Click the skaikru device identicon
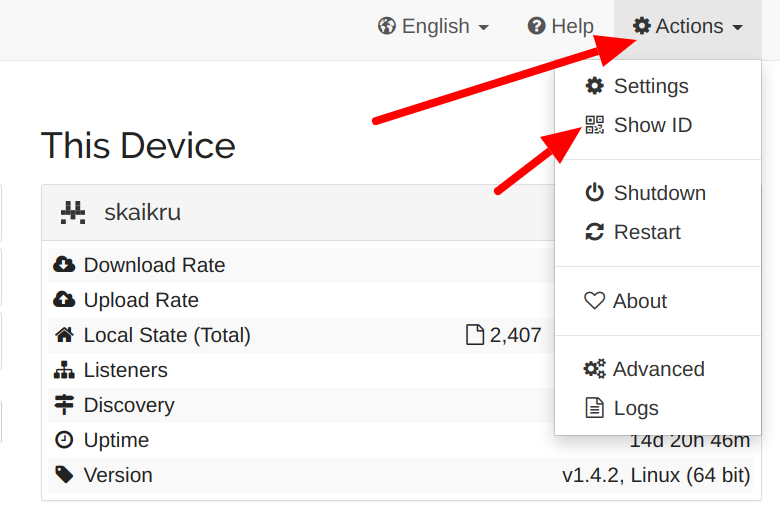780x525 pixels. (73, 212)
